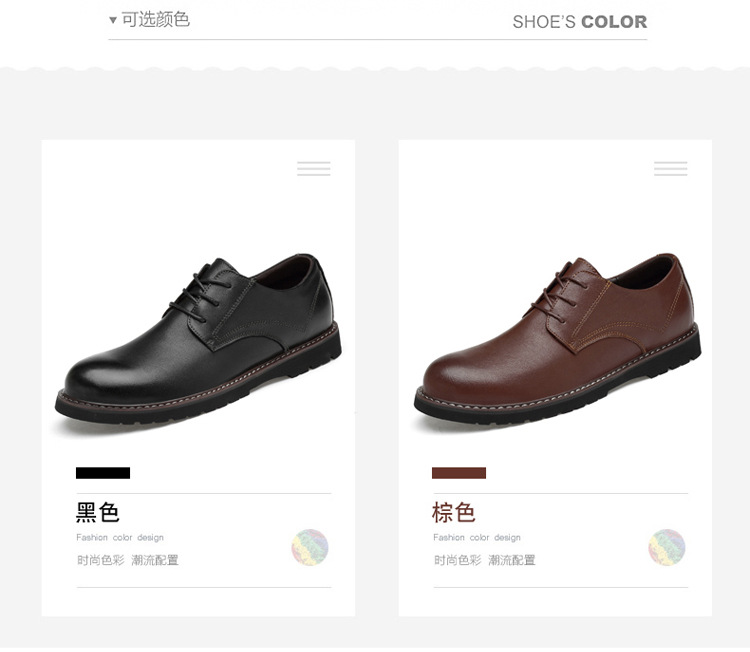Screen dimensions: 750x652
Task: Click 时尚色彩 text in the brown shoe card
Action: click(x=458, y=560)
